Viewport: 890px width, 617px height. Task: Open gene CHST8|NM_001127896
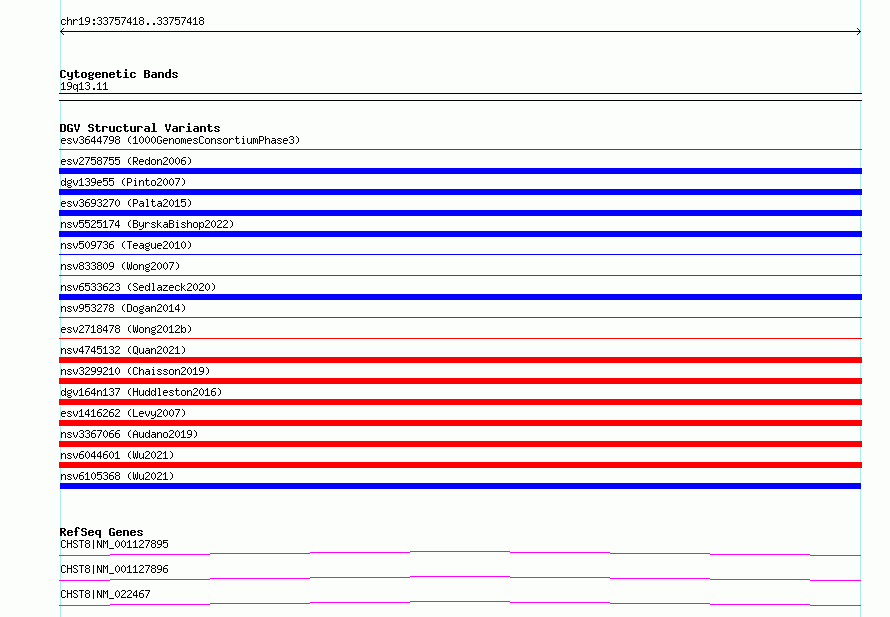click(114, 569)
